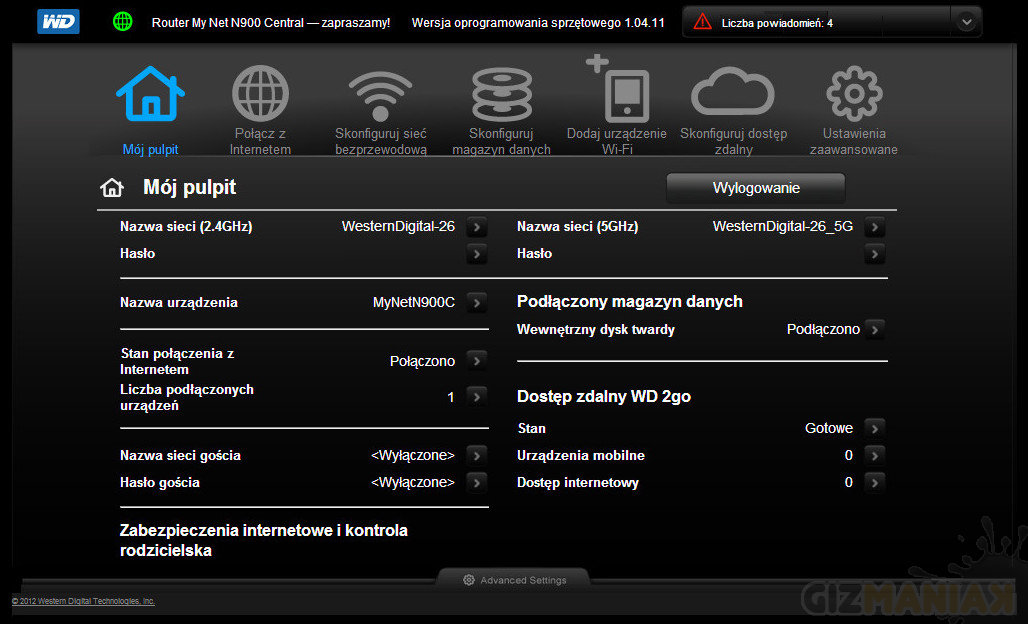Click the red warning notifications alert

coord(704,22)
